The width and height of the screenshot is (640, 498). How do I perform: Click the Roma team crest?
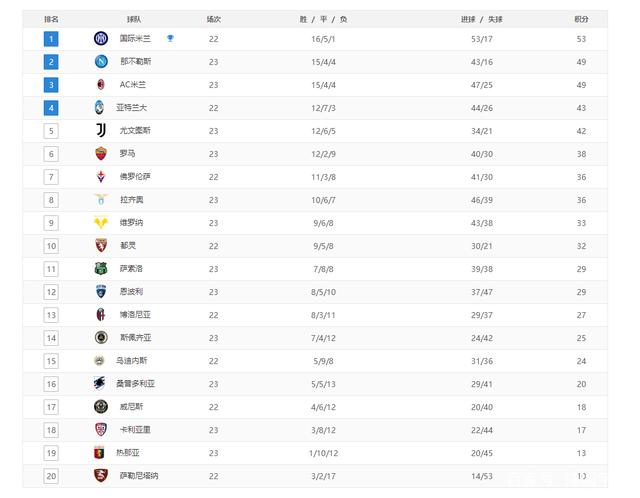[x=101, y=154]
